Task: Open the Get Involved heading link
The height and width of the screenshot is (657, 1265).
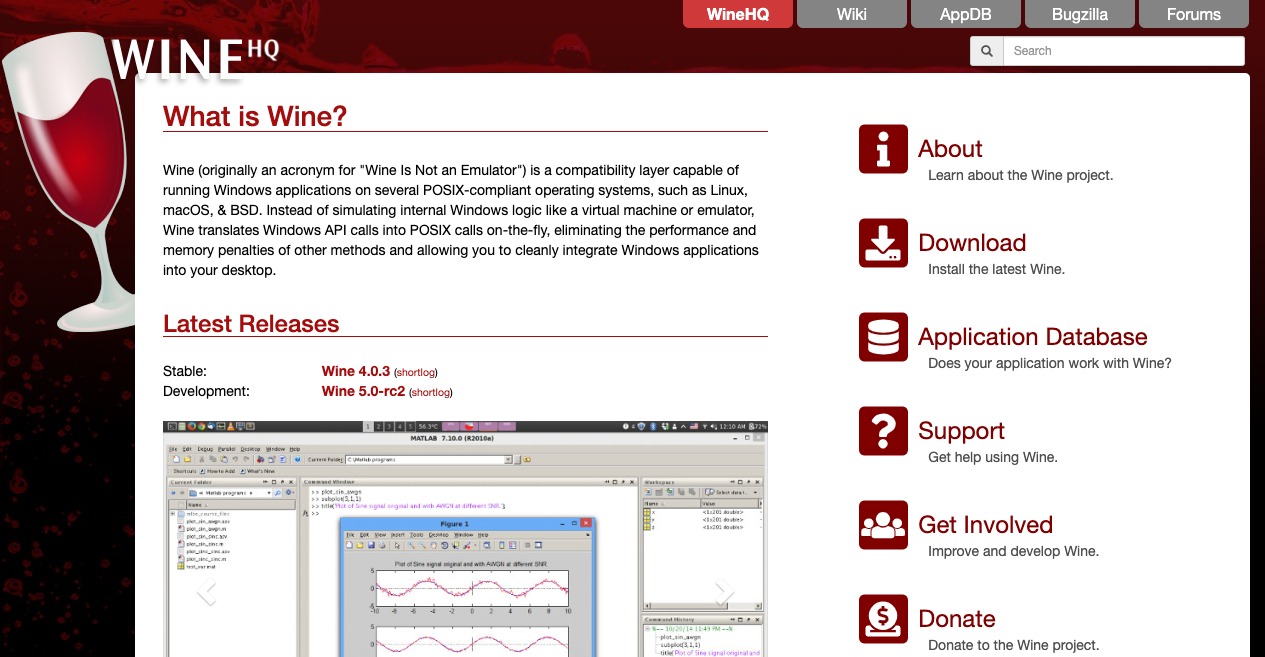Action: 986,525
